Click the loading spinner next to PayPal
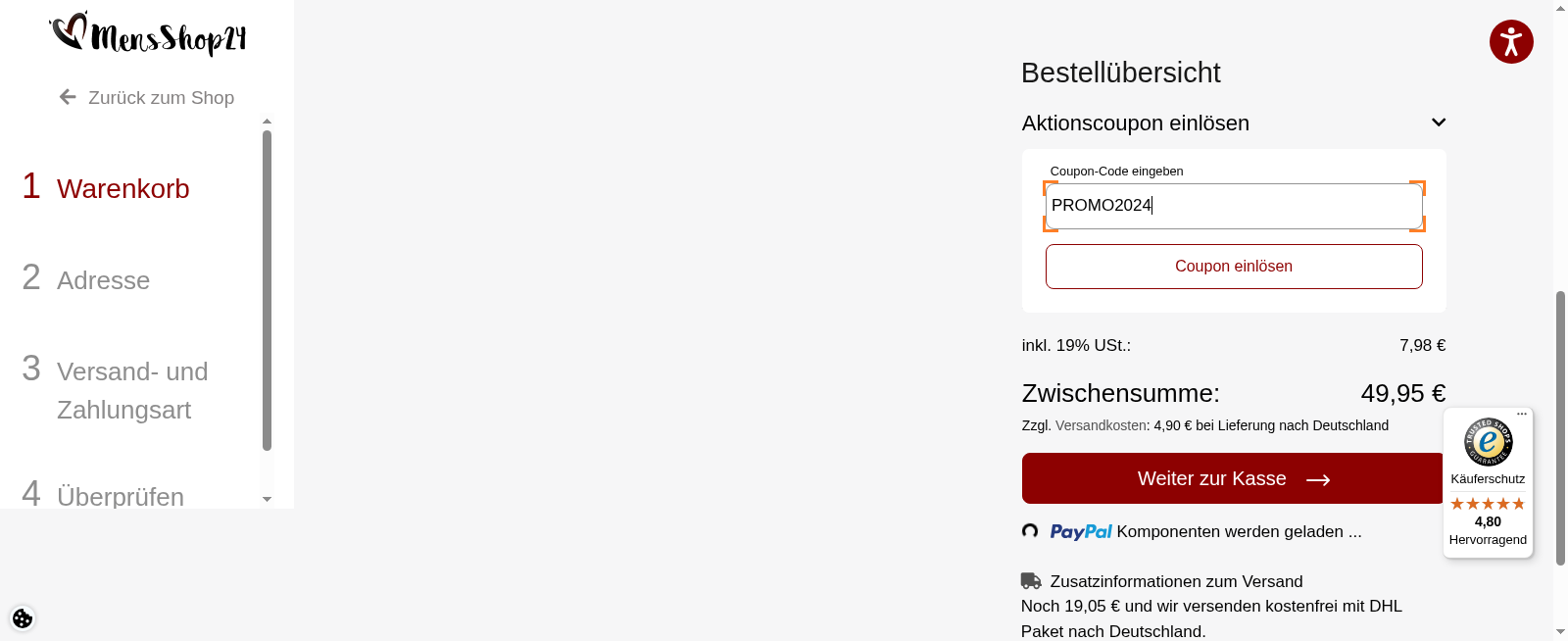This screenshot has width=1568, height=641. [1031, 531]
